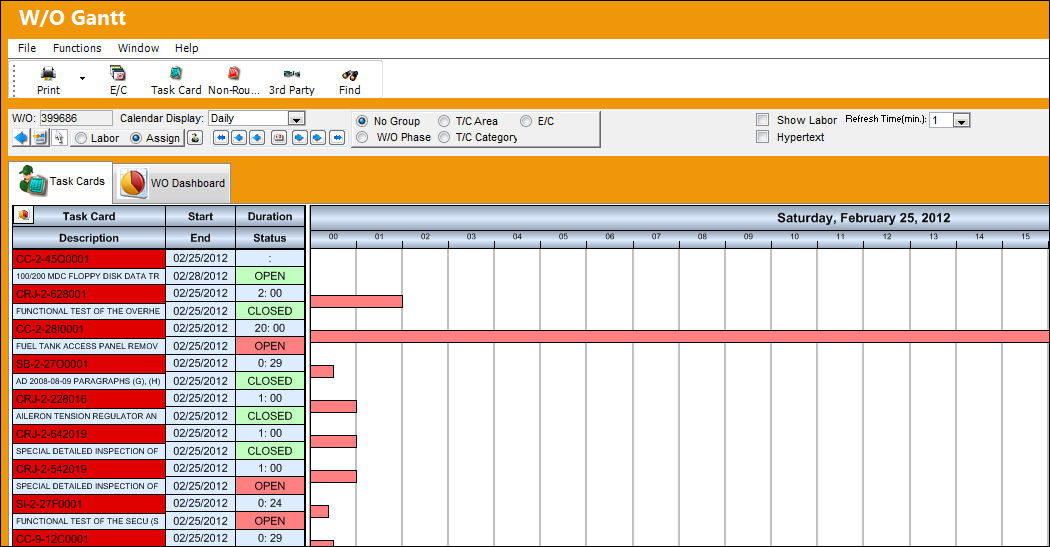Click the 12 hour marker on timeline
This screenshot has height=547, width=1050.
point(887,237)
